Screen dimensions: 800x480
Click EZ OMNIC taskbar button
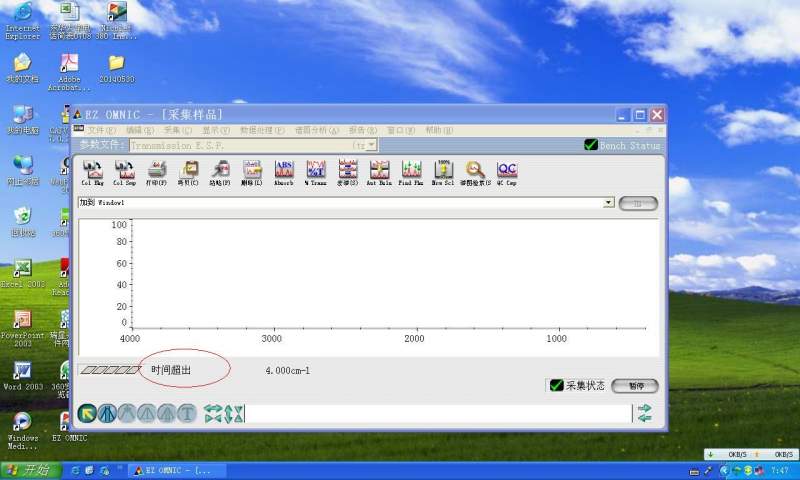click(x=177, y=470)
